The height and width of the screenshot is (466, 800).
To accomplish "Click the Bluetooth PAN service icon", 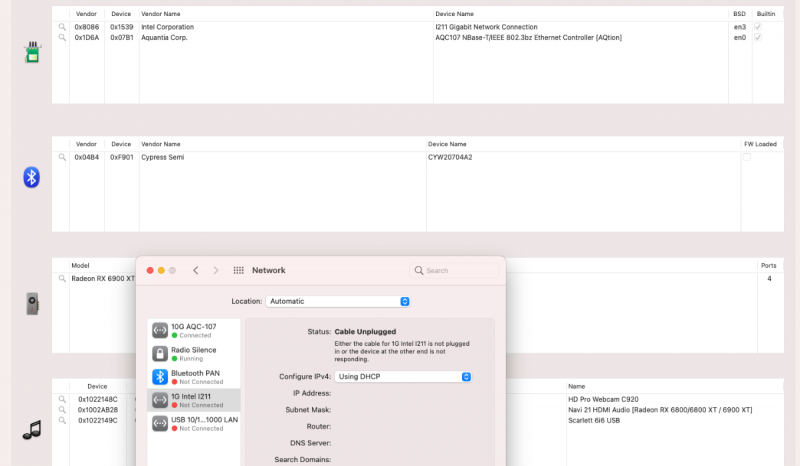I will tap(160, 377).
